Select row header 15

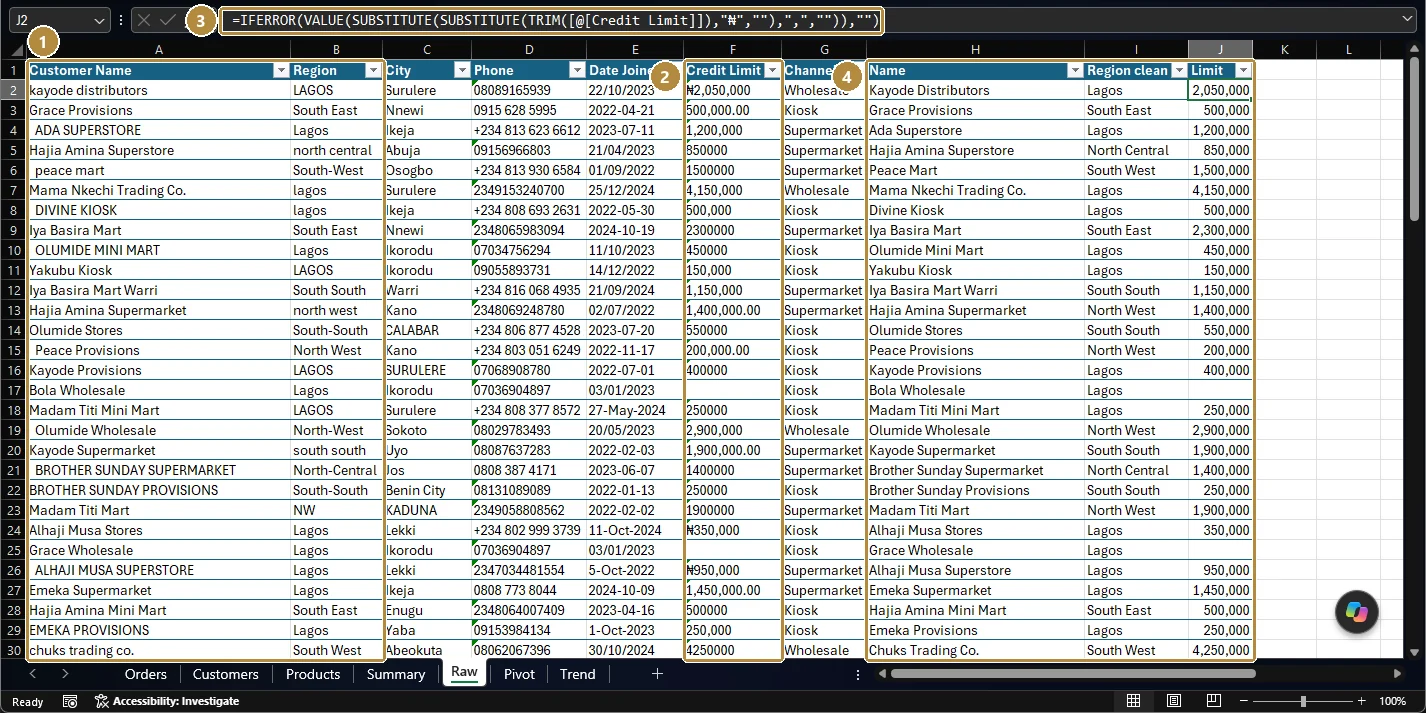coord(14,350)
